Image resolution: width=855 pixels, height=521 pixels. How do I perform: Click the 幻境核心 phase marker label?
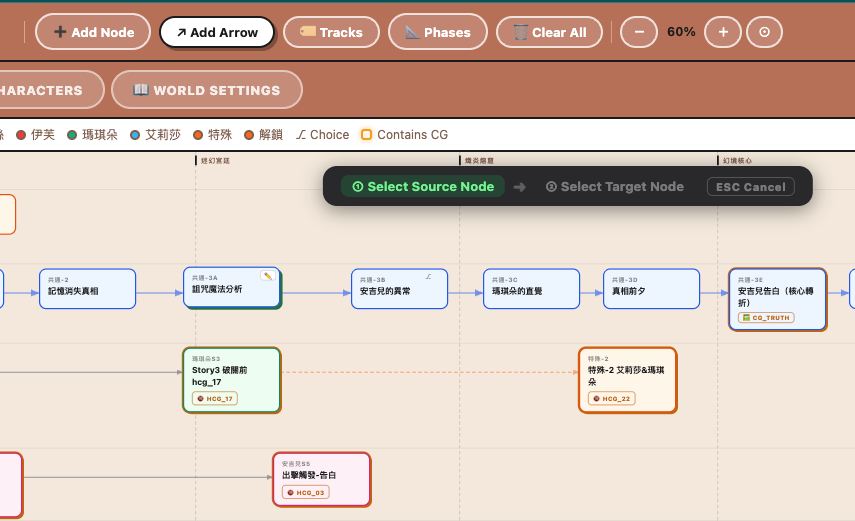(x=737, y=160)
